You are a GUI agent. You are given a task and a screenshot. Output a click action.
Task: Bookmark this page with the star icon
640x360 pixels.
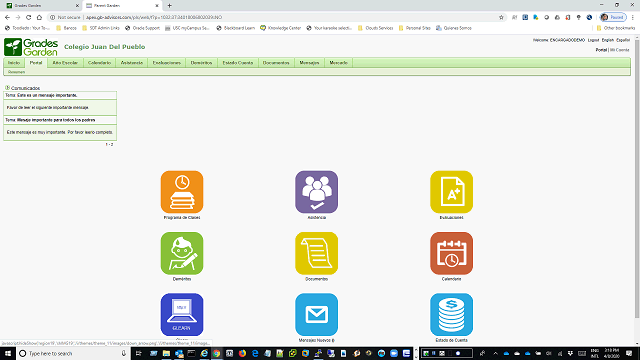click(x=501, y=17)
